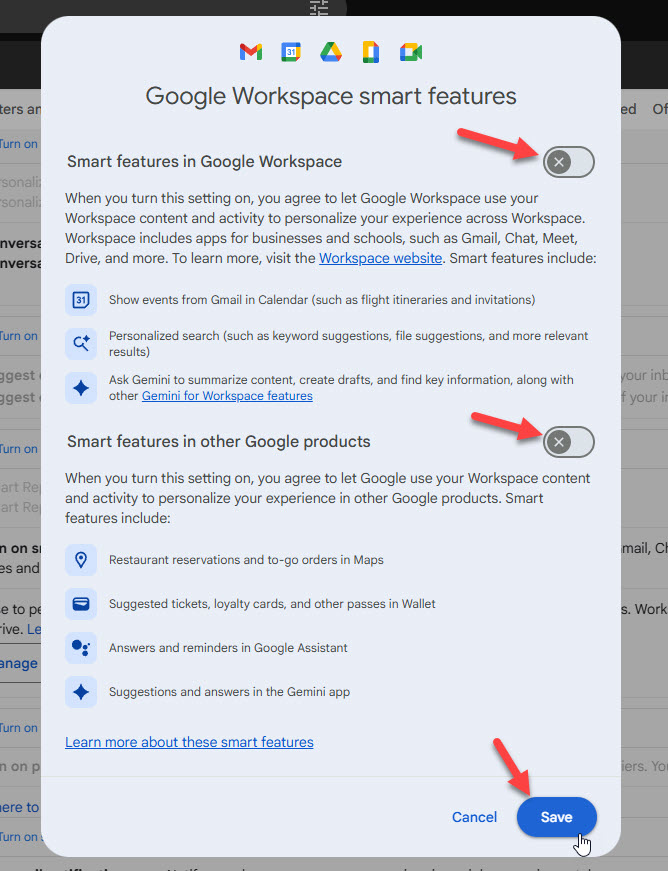Image resolution: width=668 pixels, height=871 pixels.
Task: Click the Save button
Action: point(556,817)
